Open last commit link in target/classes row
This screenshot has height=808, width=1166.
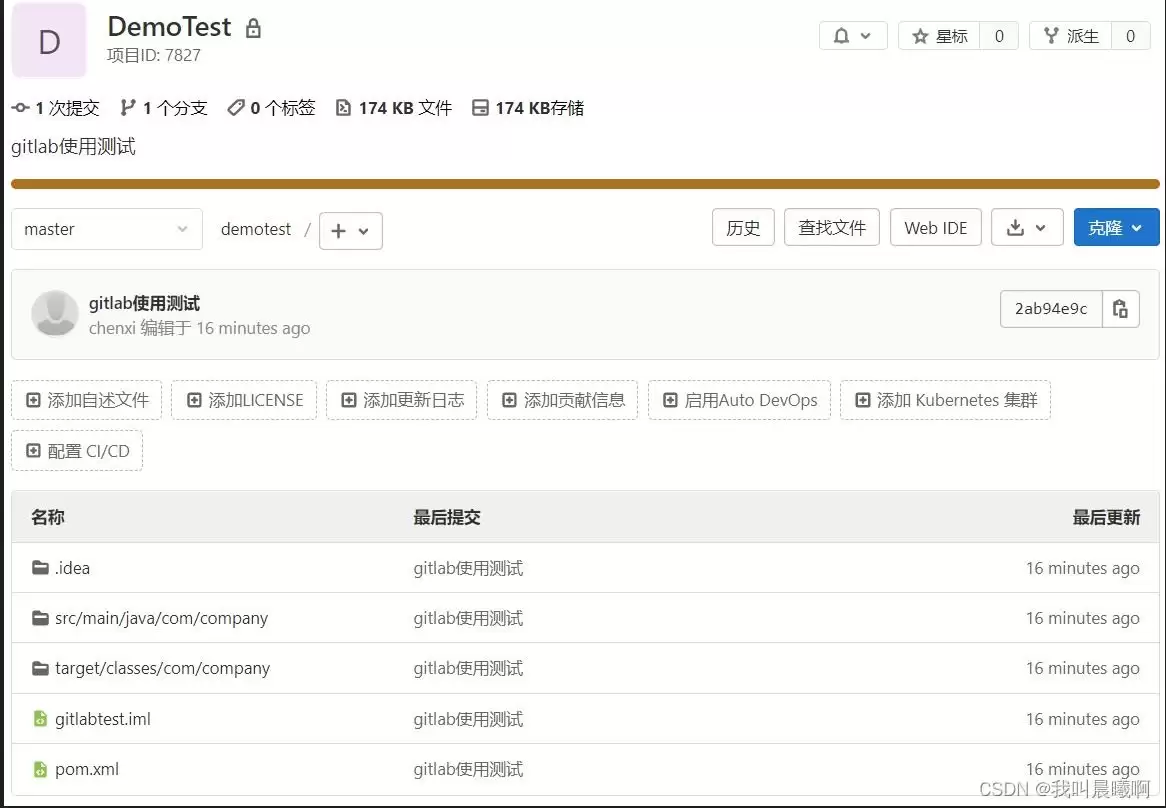click(468, 668)
